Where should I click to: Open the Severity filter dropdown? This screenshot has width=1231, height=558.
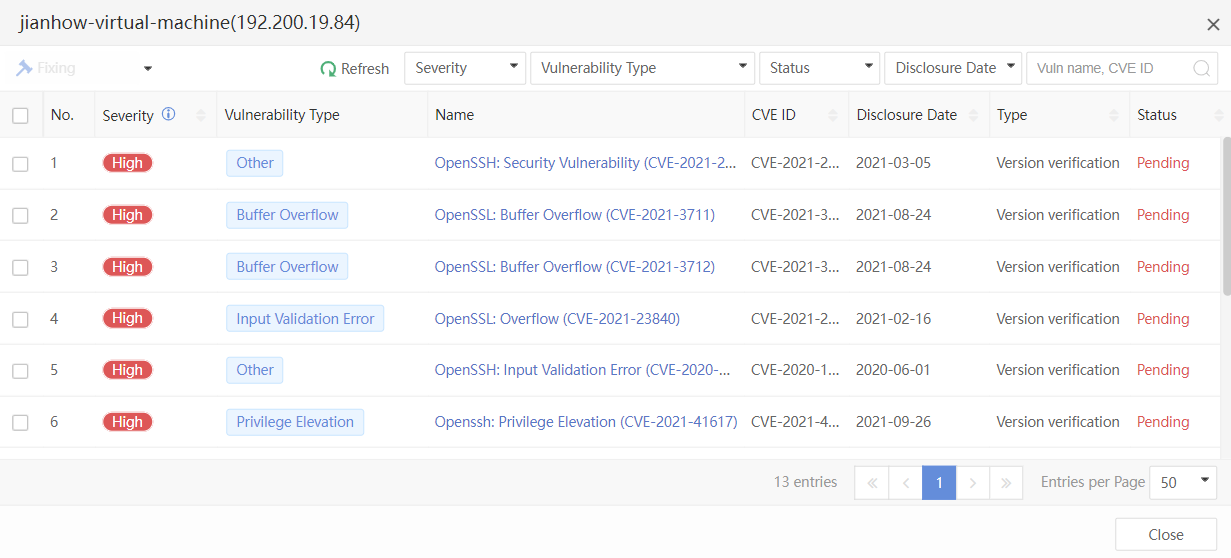(465, 68)
